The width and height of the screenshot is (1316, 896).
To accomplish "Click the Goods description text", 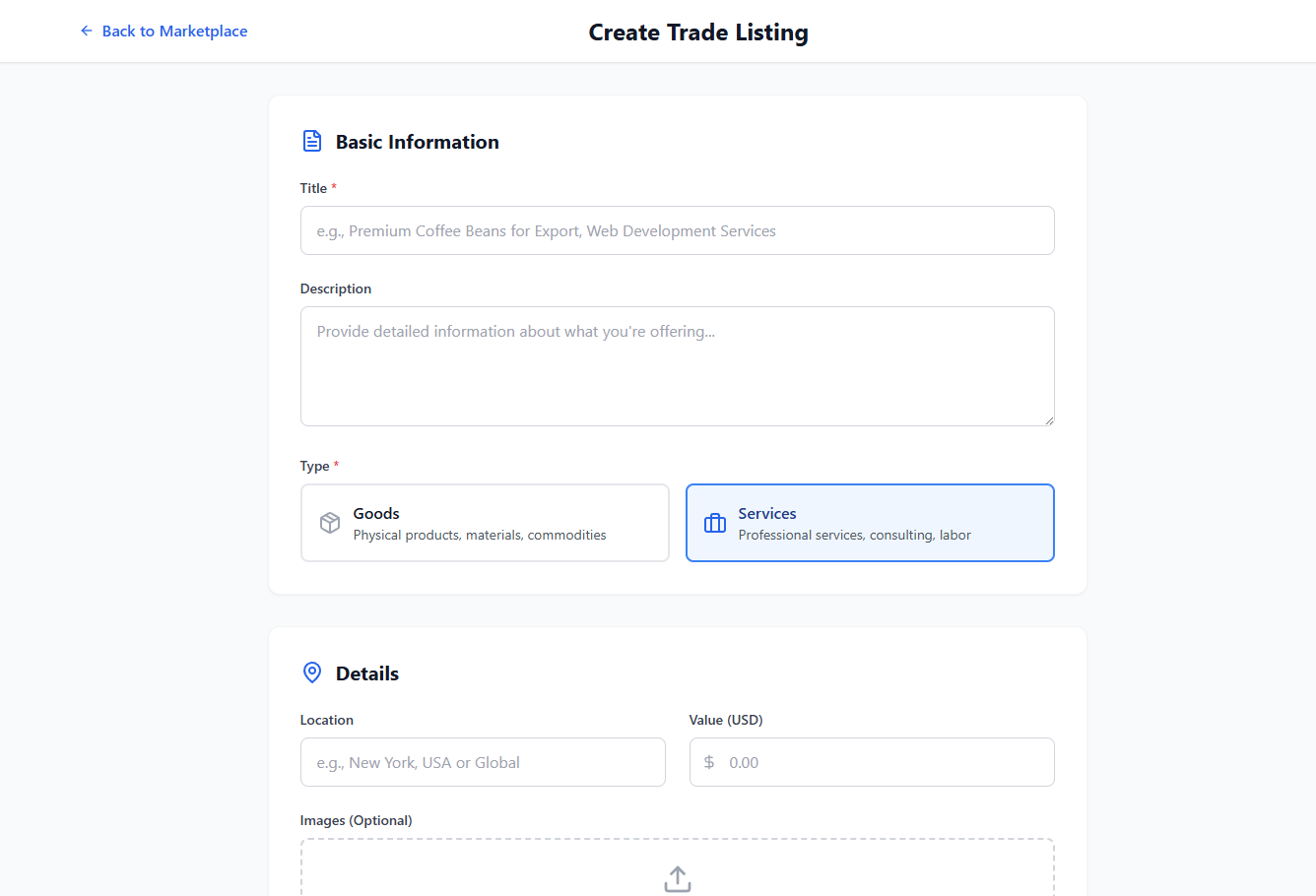I will click(x=480, y=536).
